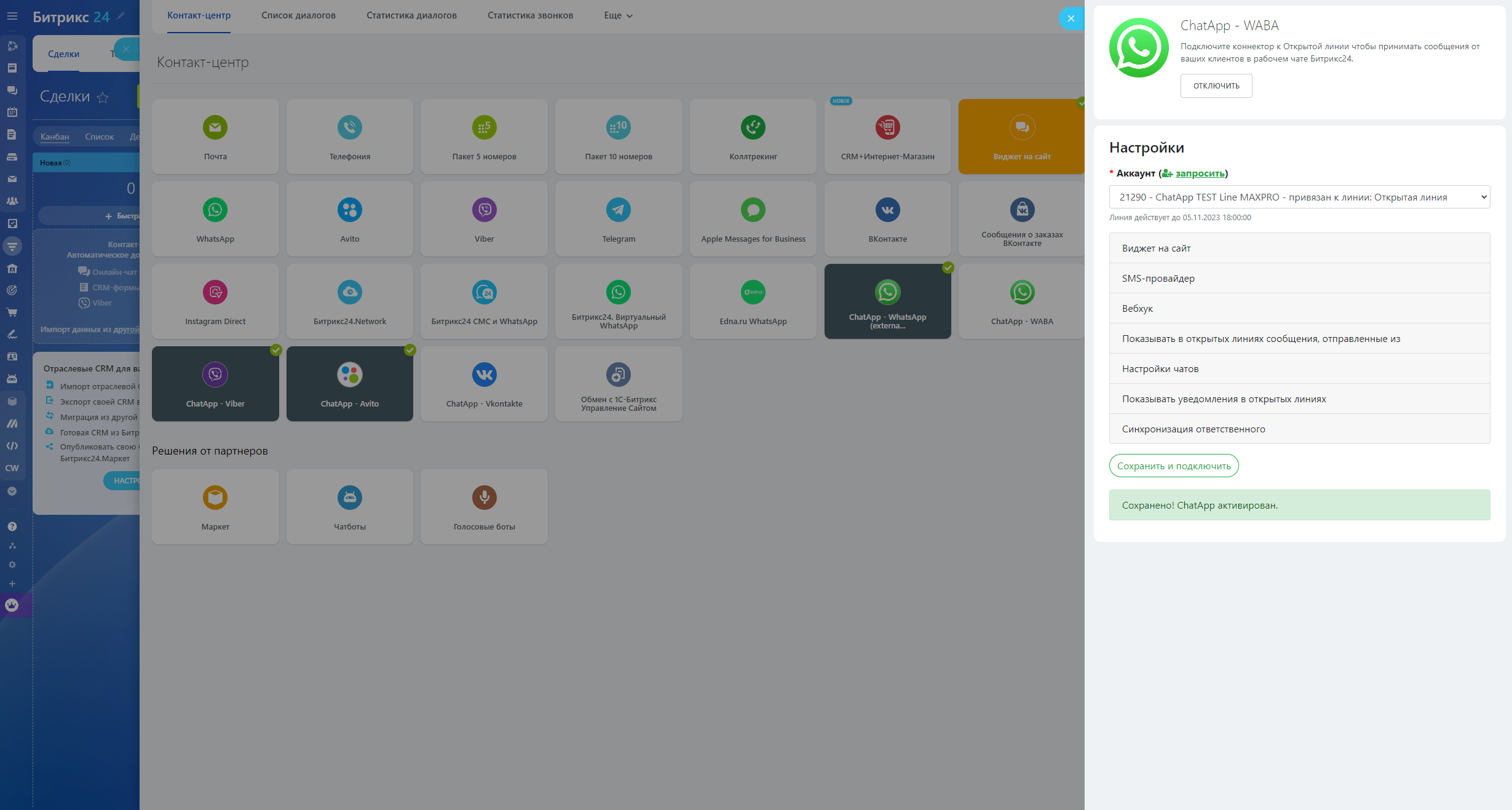Open the ChatApp - WABA tile
The width and height of the screenshot is (1512, 810).
click(1021, 301)
